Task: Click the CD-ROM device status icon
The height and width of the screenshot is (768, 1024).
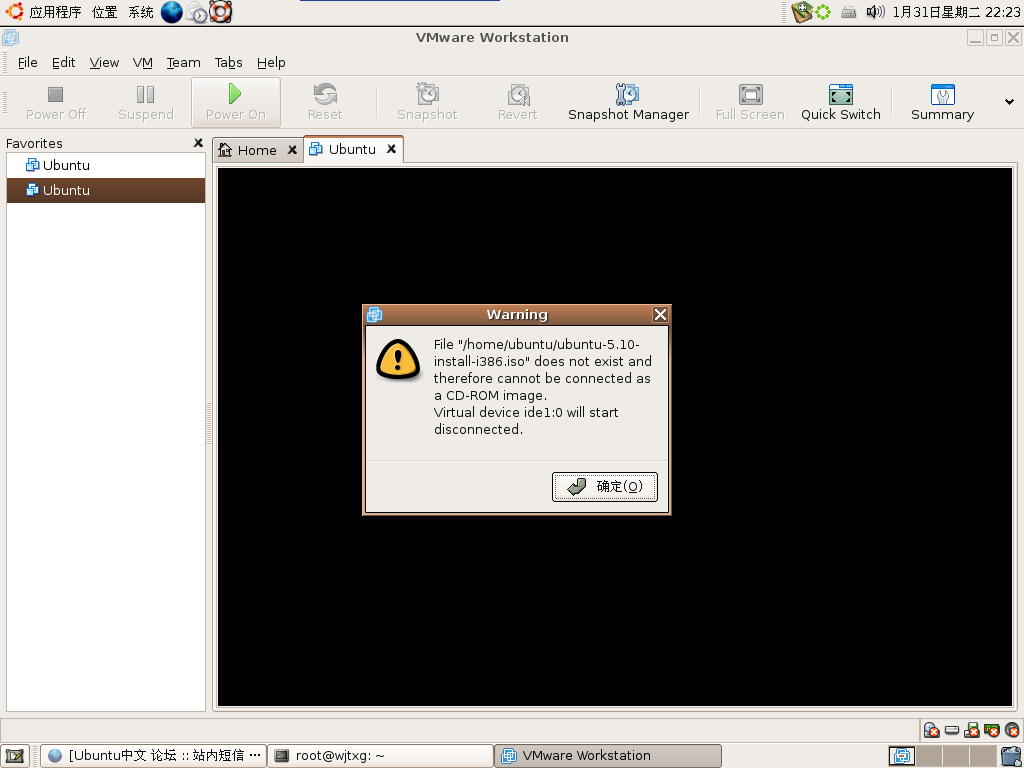Action: tap(932, 730)
